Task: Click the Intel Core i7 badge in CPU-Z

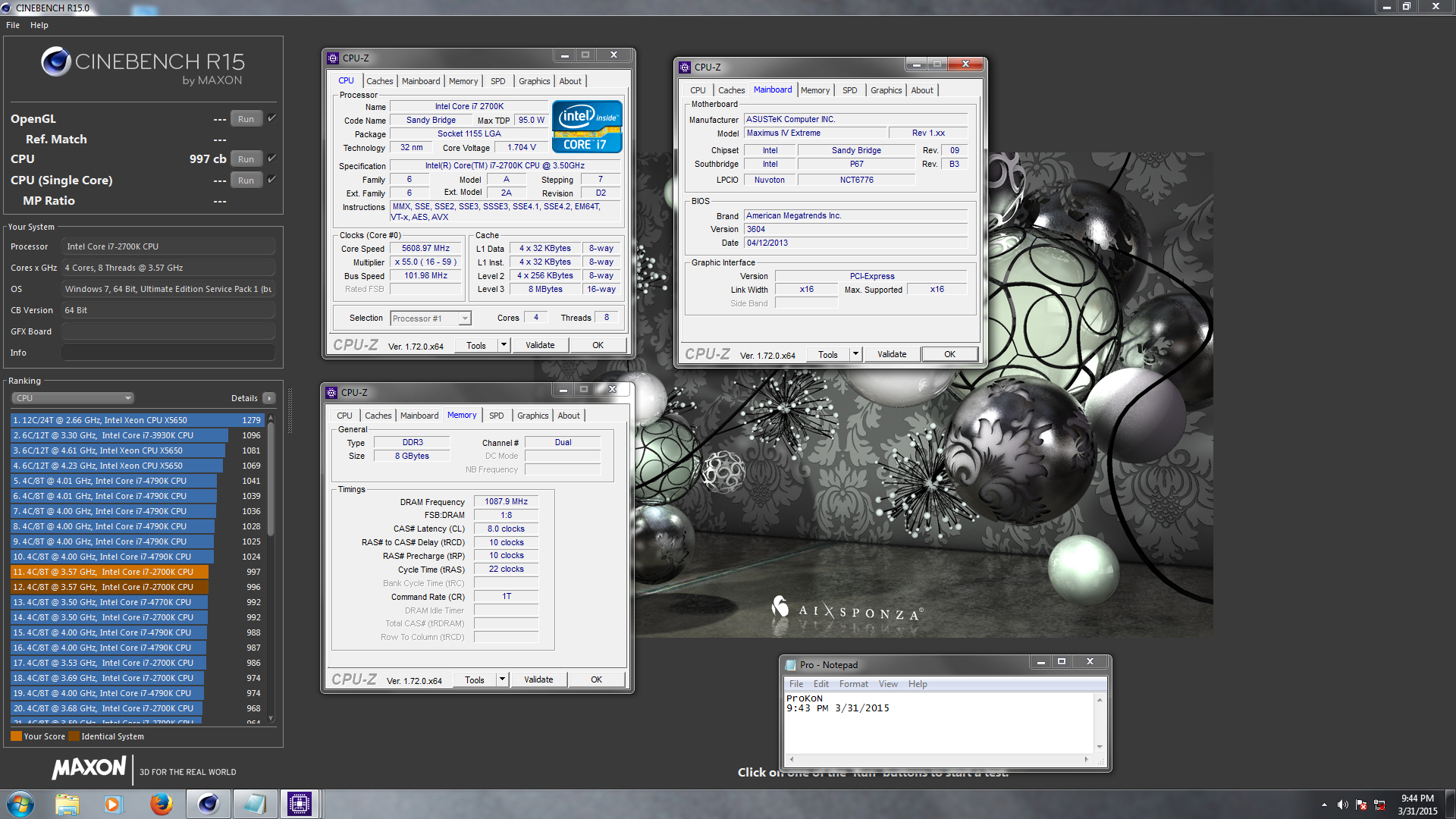Action: pos(587,127)
